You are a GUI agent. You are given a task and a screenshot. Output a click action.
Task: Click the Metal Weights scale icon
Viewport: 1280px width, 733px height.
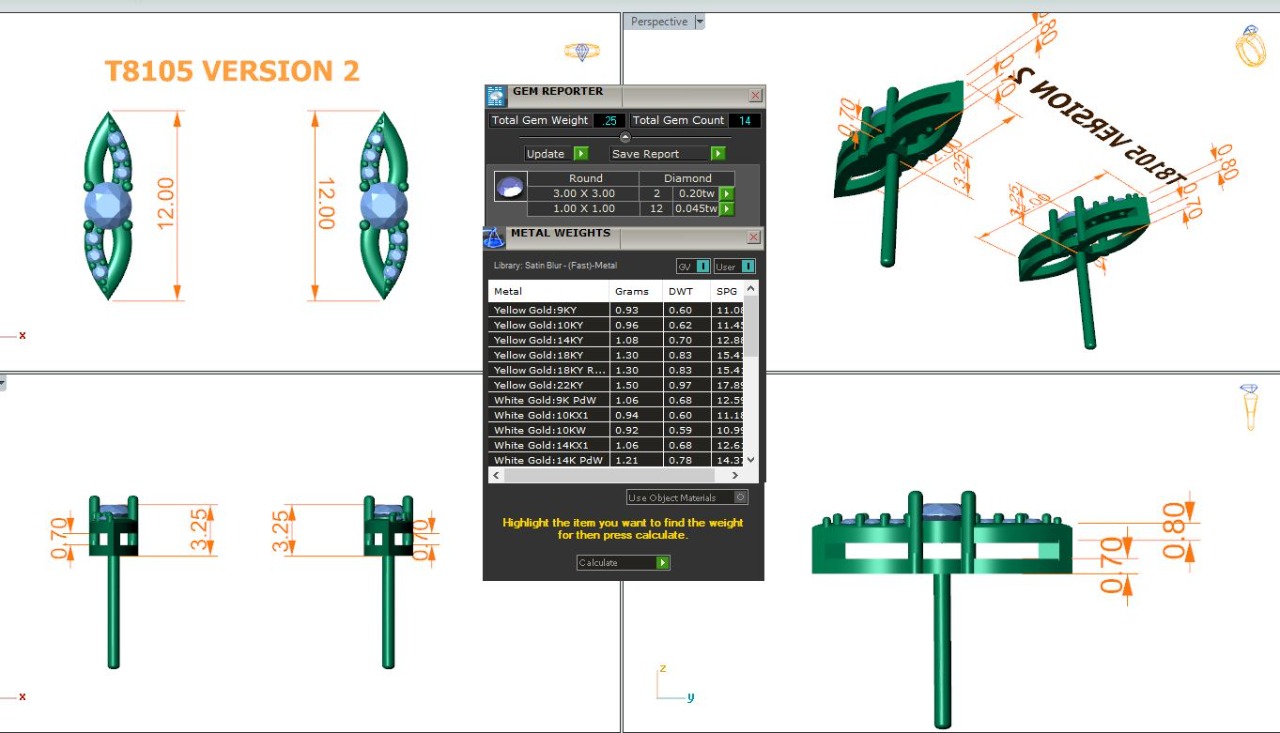point(494,237)
